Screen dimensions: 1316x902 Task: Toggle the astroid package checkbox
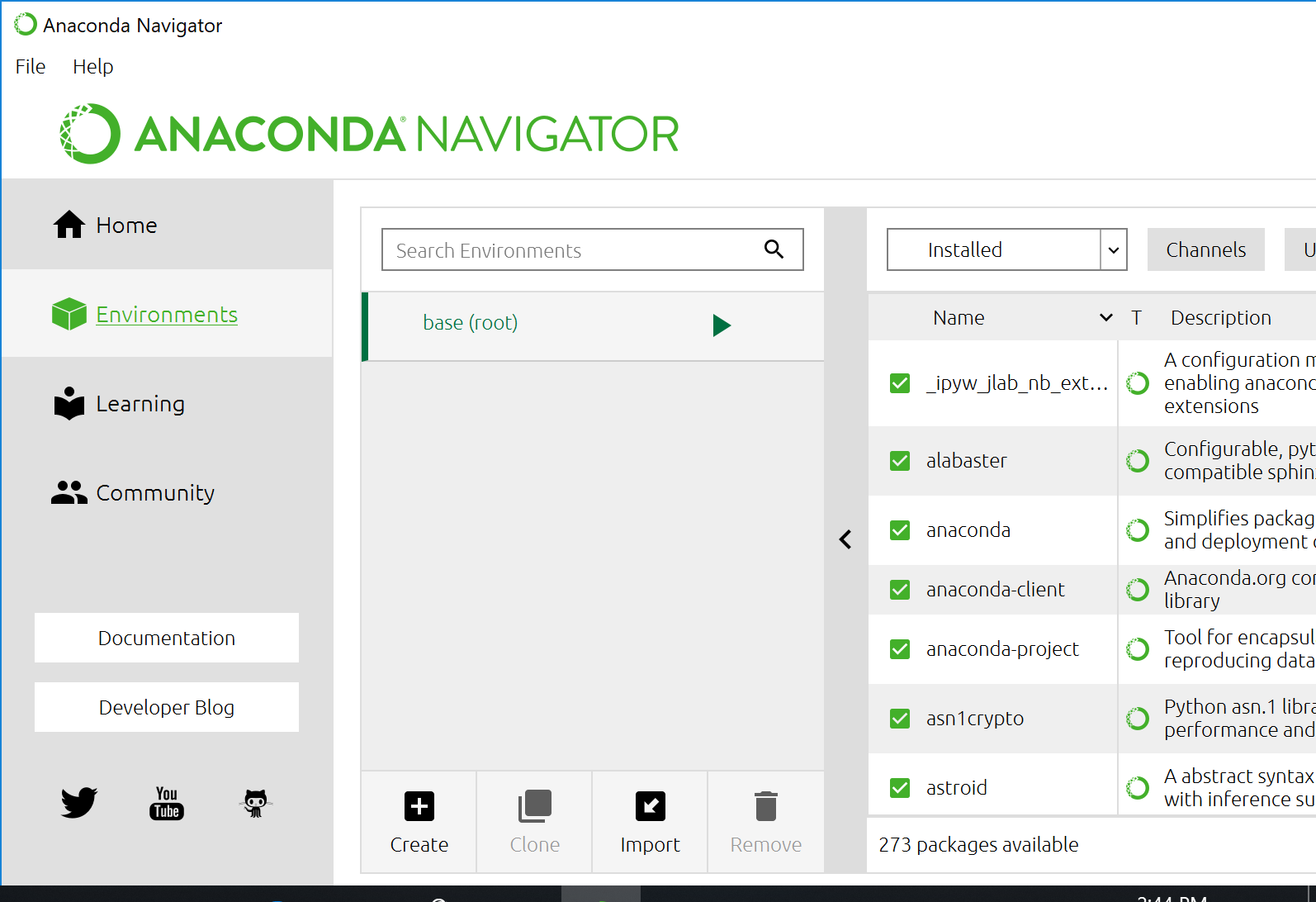pos(900,788)
